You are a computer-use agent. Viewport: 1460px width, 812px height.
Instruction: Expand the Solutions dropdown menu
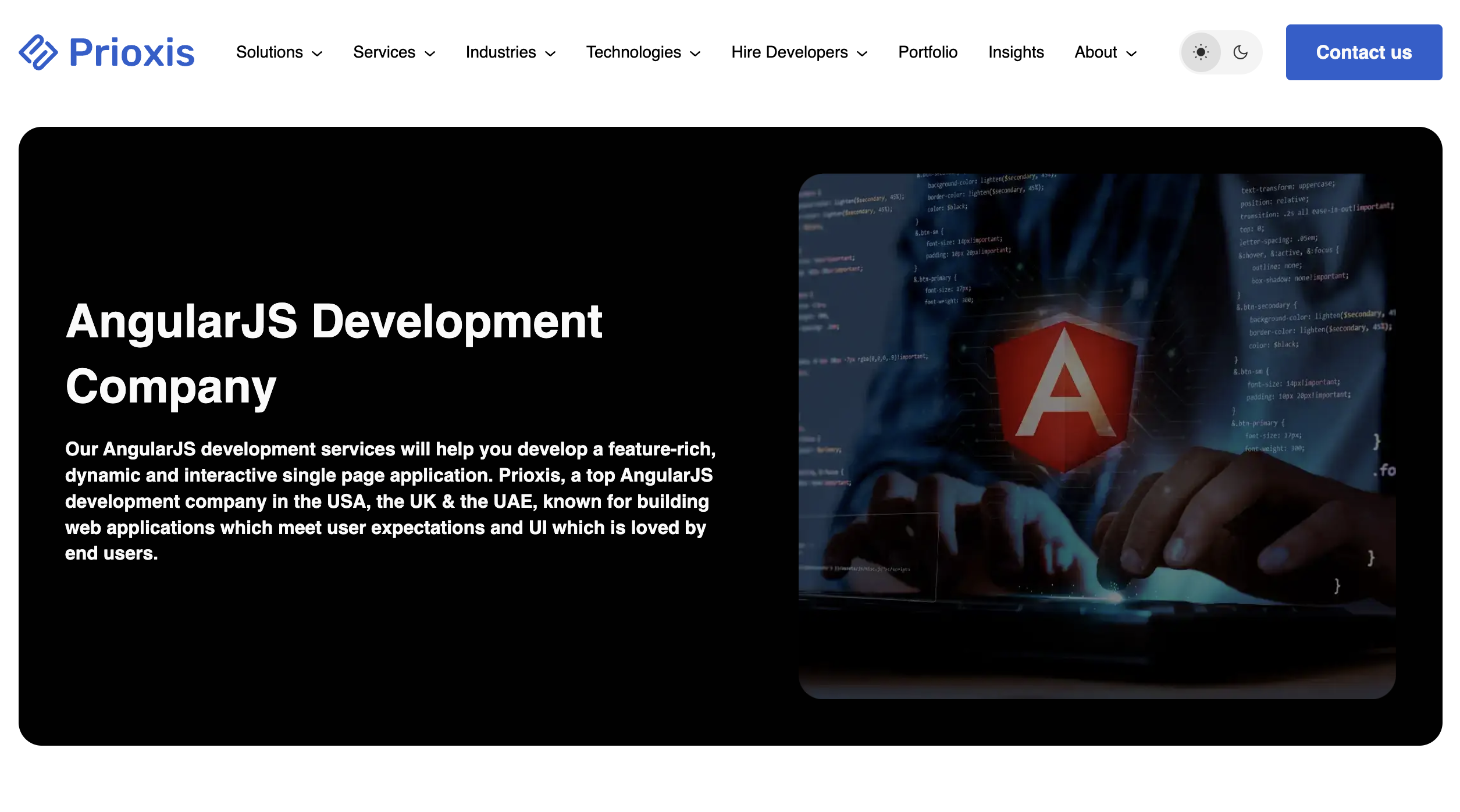point(279,52)
